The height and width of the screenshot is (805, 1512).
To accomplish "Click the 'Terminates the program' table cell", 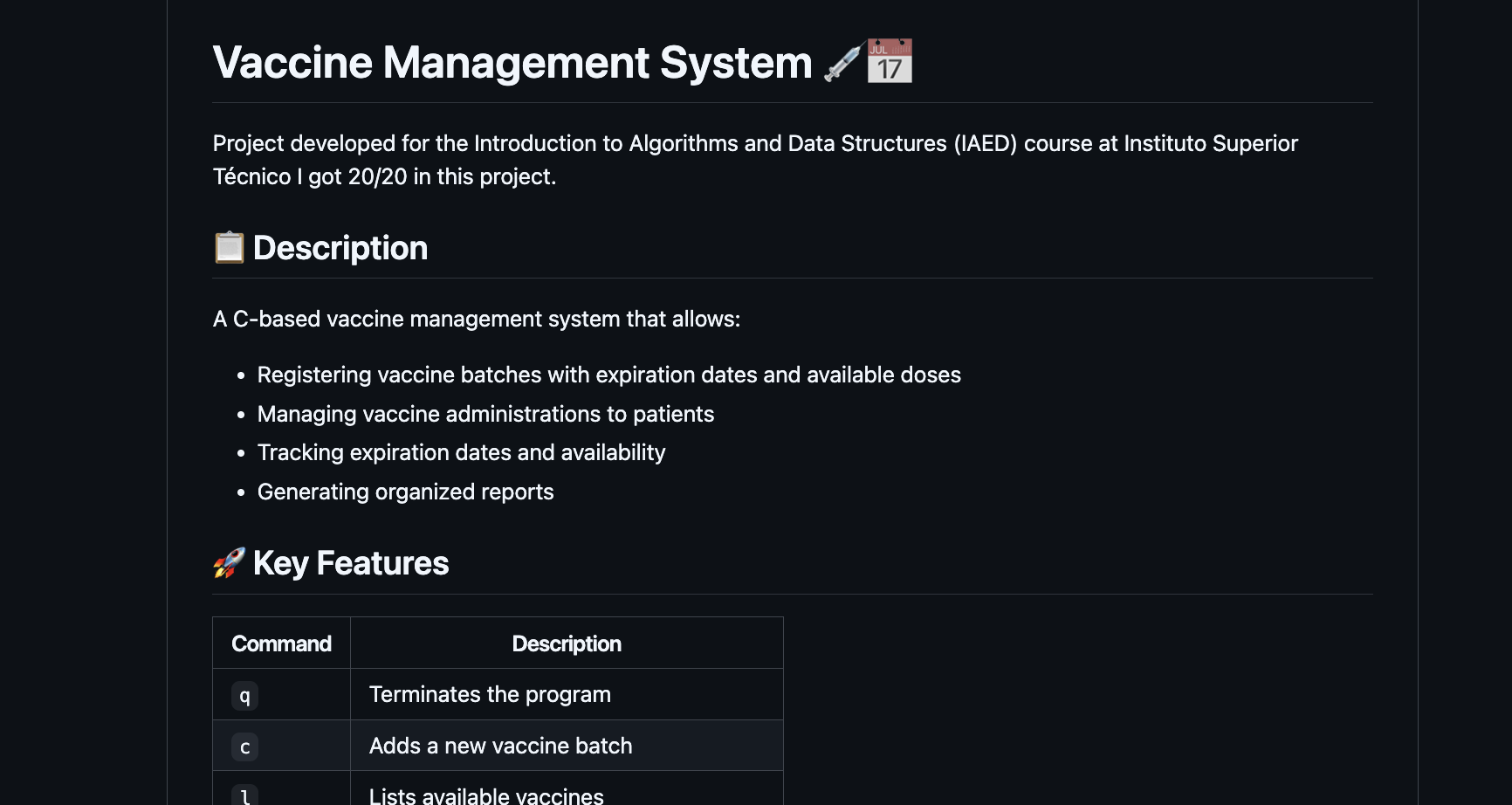I will [x=490, y=695].
